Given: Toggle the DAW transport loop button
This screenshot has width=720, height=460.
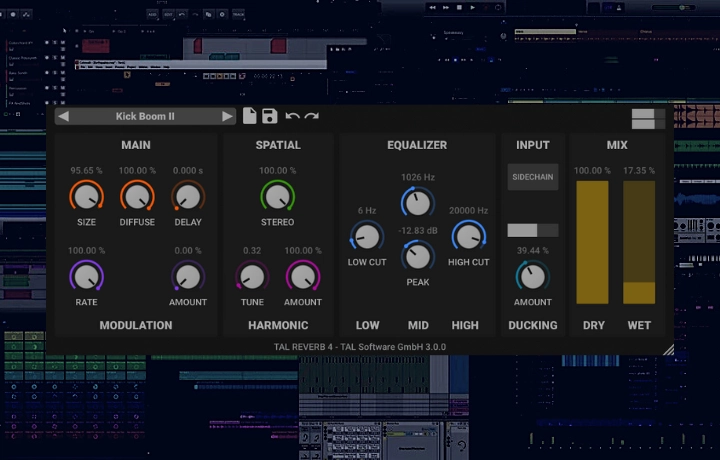Looking at the screenshot, I should coord(498,7).
